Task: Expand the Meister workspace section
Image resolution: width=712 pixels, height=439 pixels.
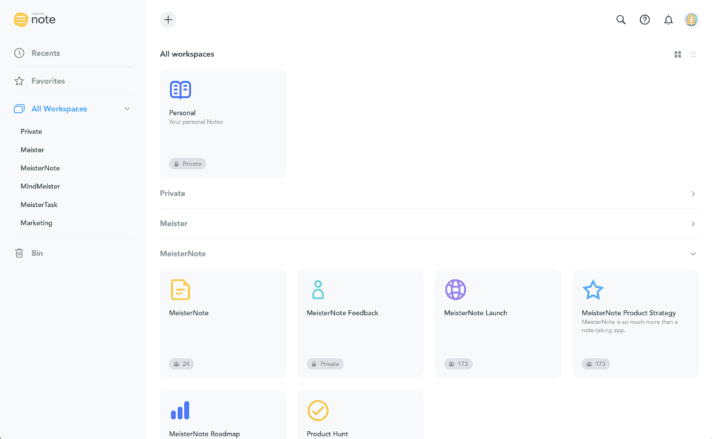Action: 693,223
